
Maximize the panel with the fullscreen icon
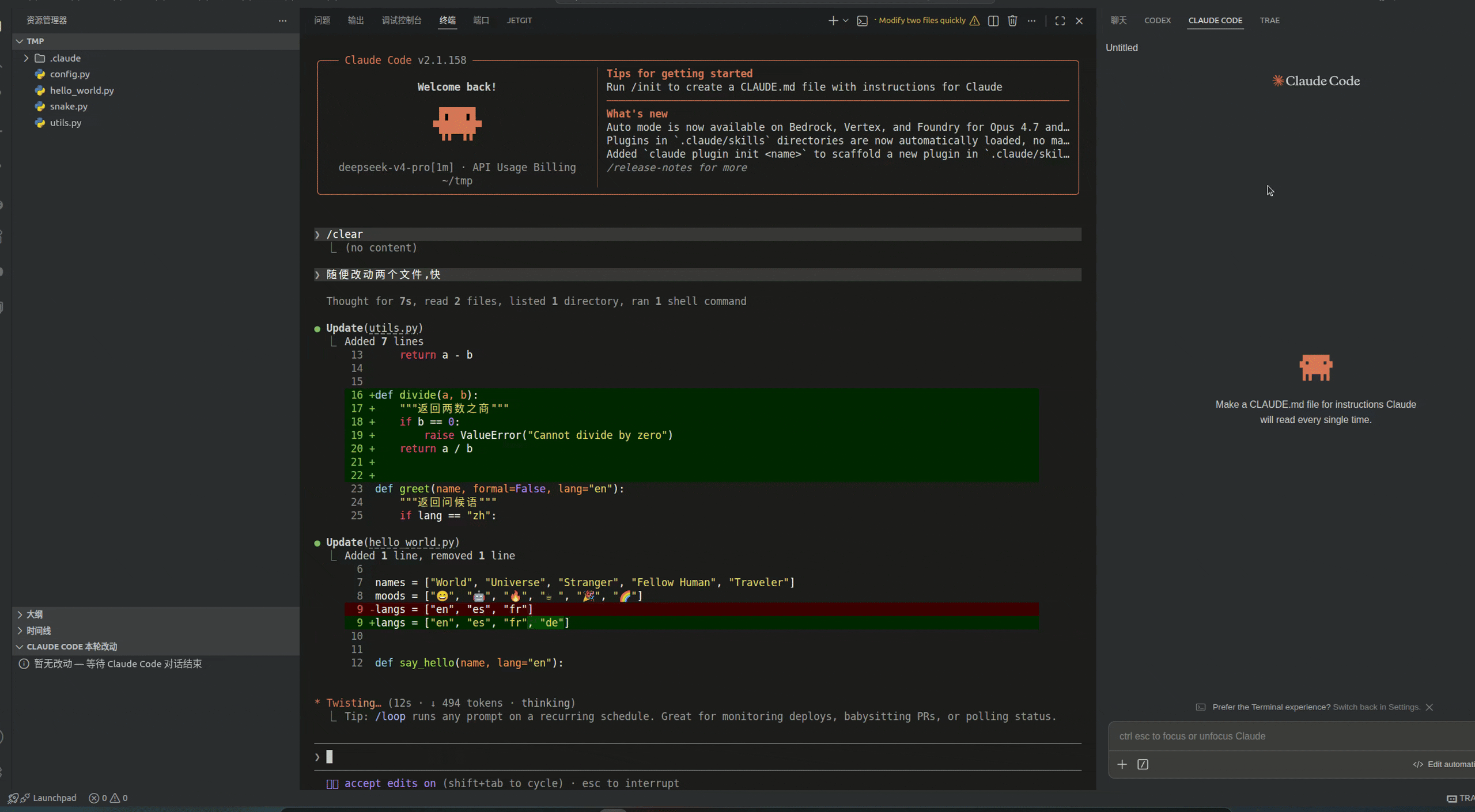tap(1060, 21)
